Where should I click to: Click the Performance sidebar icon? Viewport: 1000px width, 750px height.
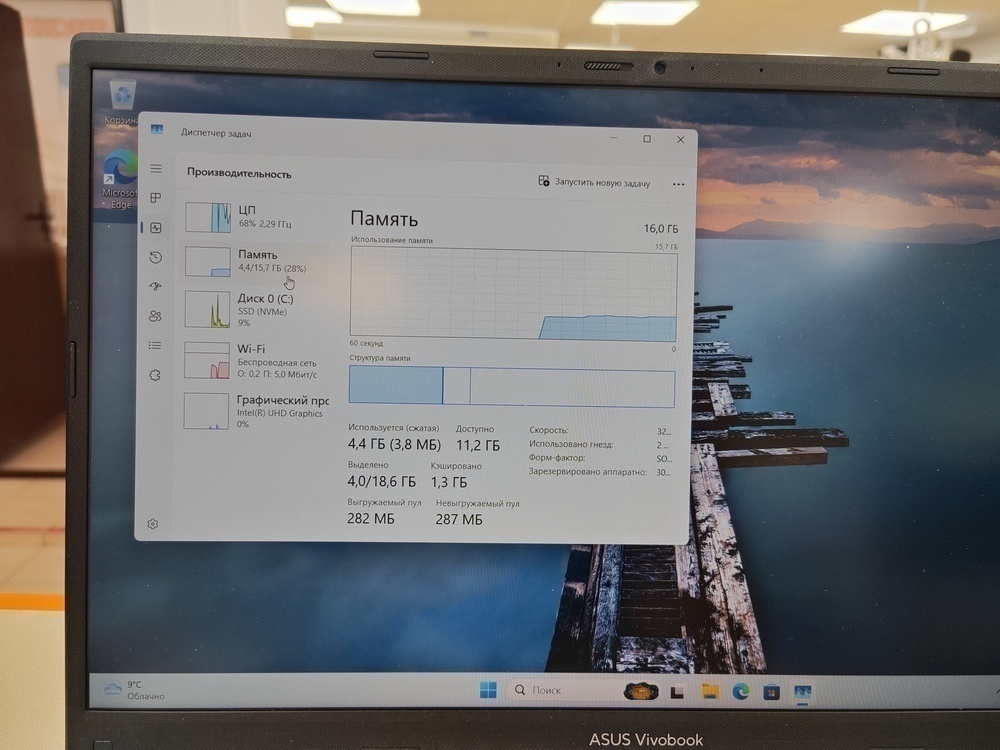click(x=156, y=228)
